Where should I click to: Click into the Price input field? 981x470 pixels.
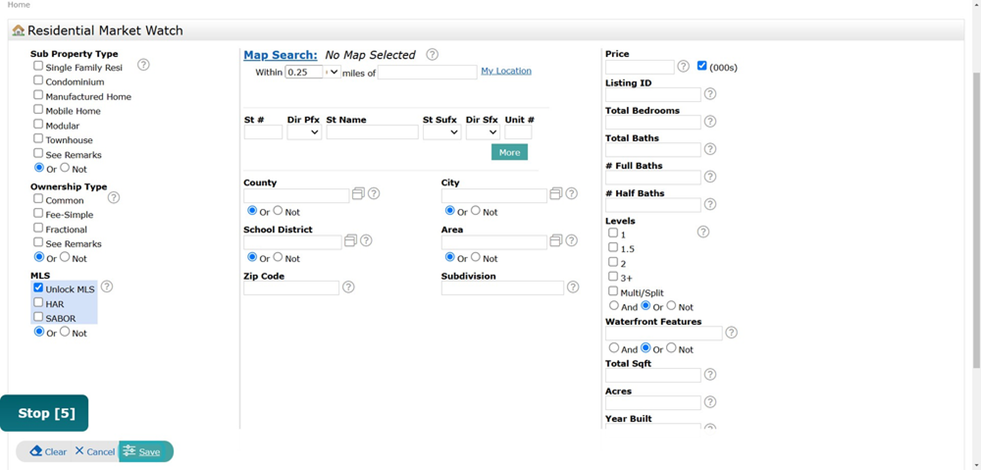pos(639,67)
